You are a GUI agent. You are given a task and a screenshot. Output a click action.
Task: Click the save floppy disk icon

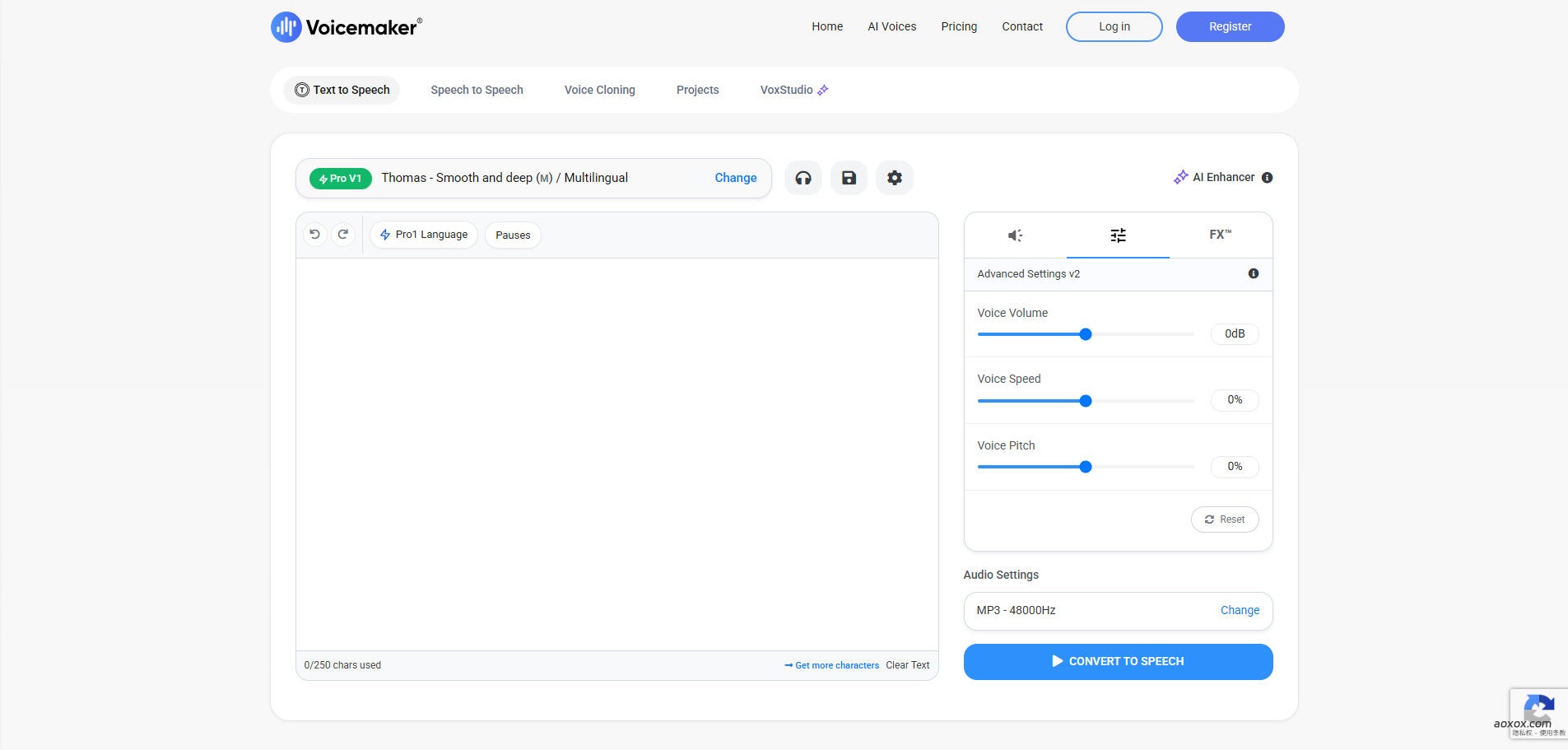849,178
